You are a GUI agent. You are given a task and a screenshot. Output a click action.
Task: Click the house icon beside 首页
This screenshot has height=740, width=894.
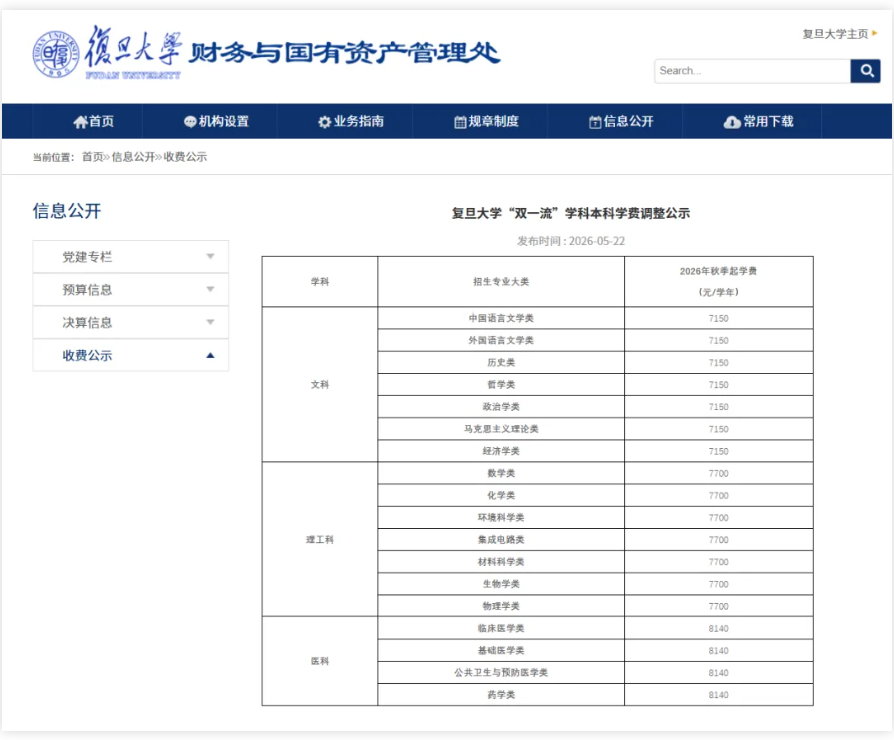coord(80,121)
